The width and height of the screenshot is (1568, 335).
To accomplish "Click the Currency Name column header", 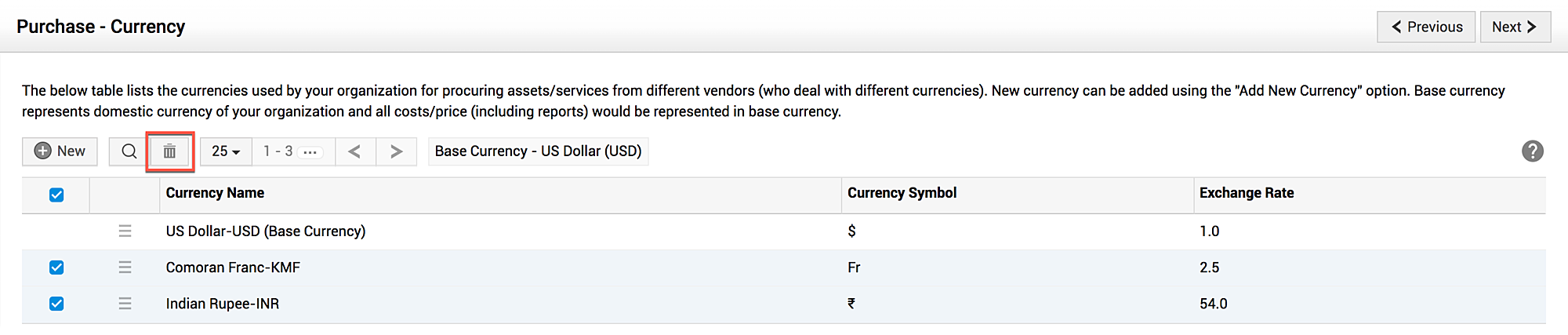I will pyautogui.click(x=215, y=193).
